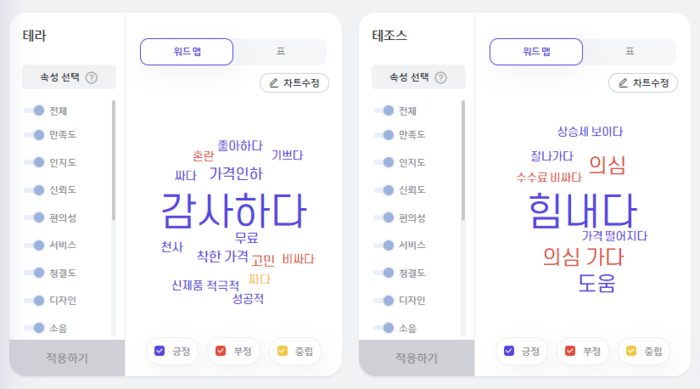This screenshot has width=700, height=389.
Task: Uncheck 부정 checkbox under 테라 word map
Action: (x=221, y=351)
